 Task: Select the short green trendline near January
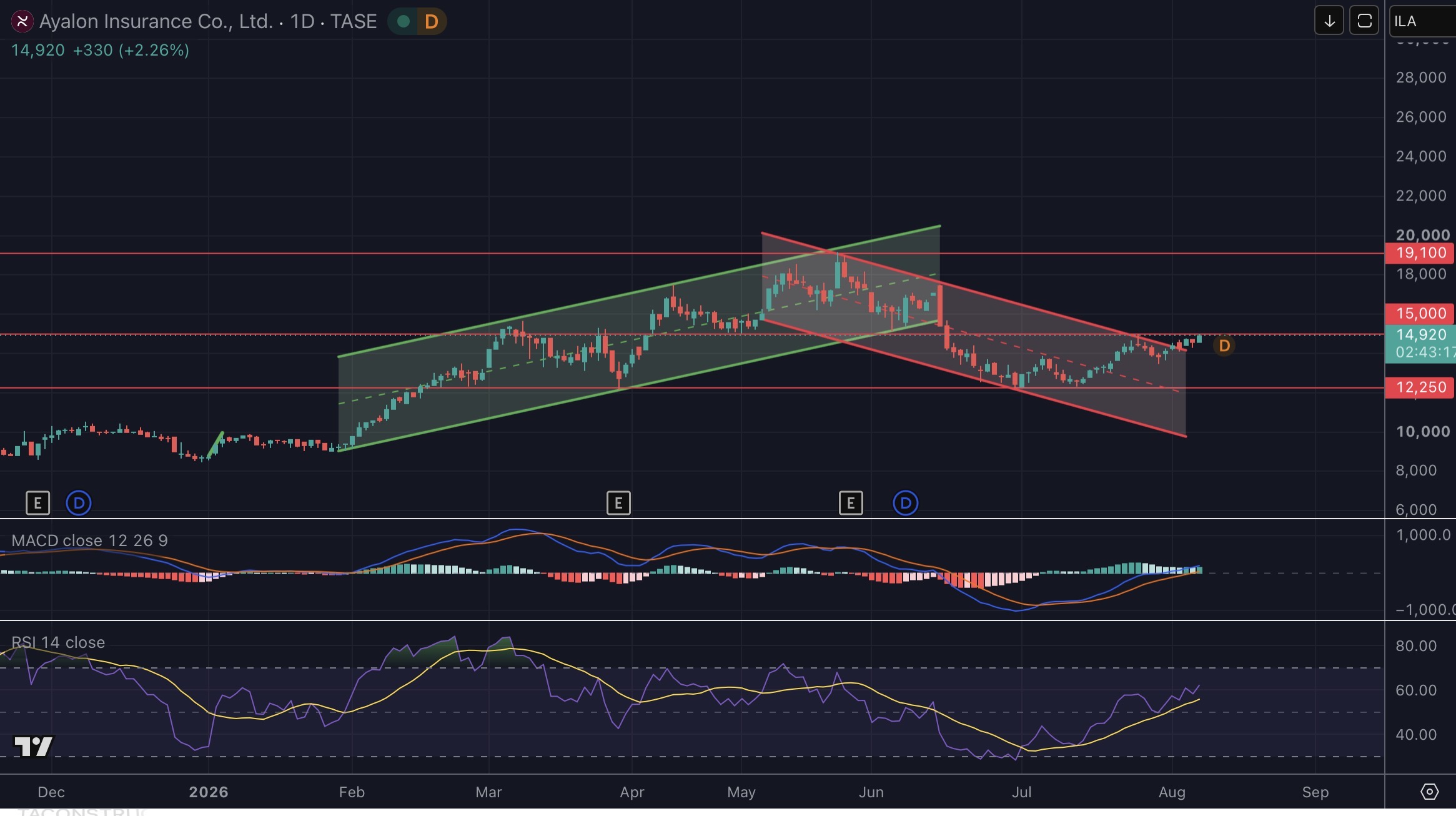216,444
